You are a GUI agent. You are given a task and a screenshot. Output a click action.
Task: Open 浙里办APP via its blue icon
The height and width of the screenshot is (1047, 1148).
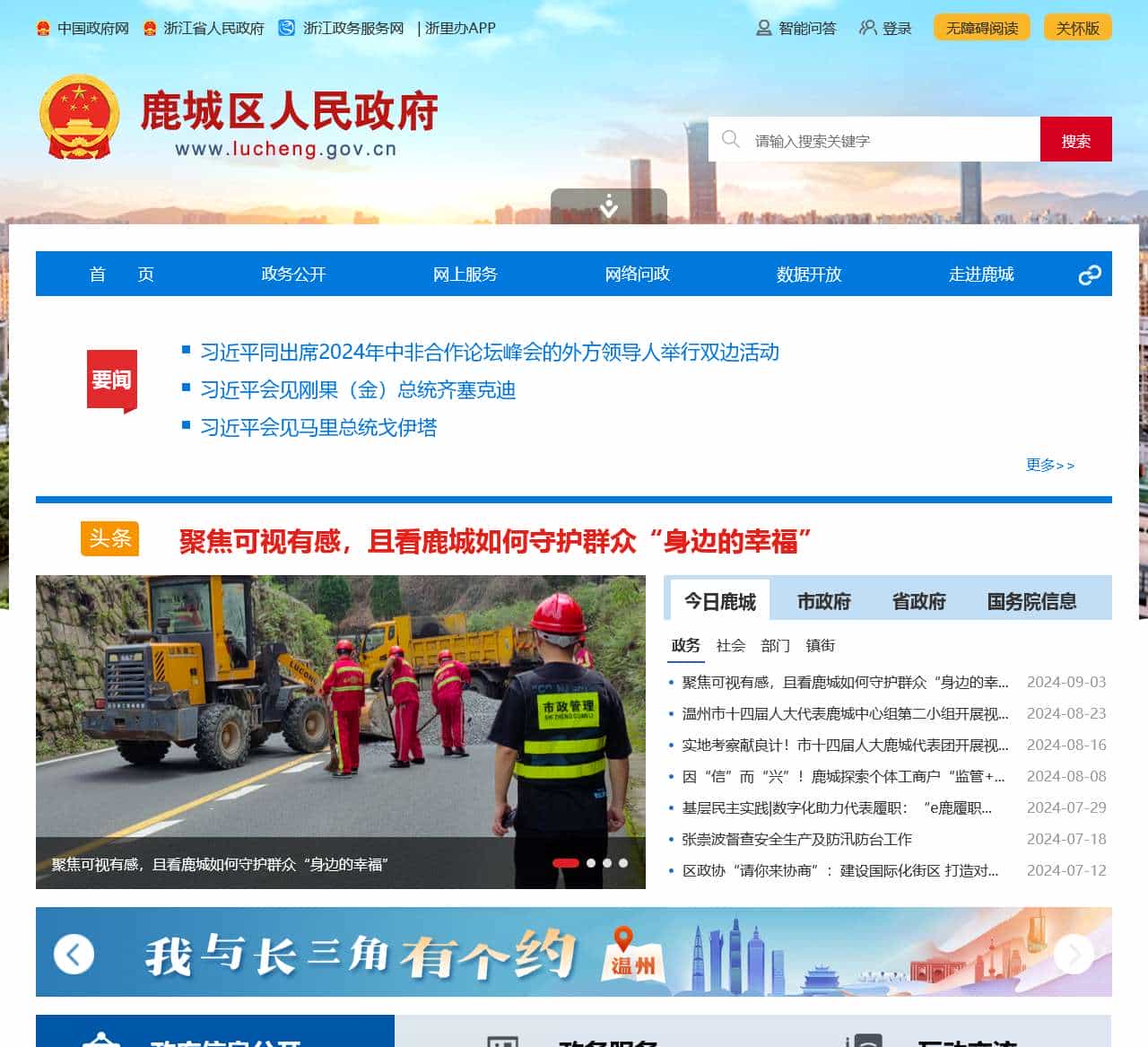pos(285,28)
